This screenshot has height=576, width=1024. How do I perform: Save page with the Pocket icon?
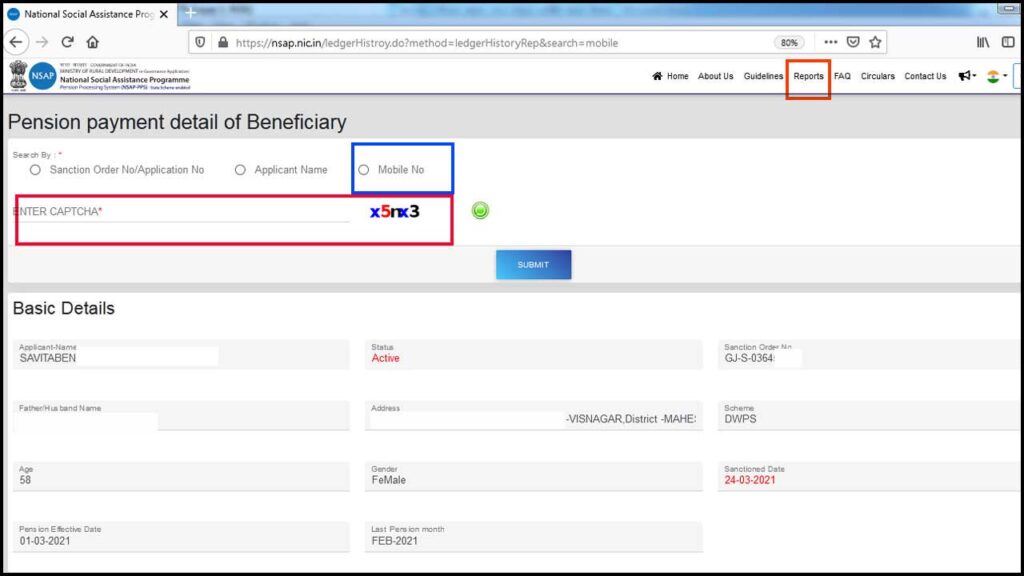(852, 42)
